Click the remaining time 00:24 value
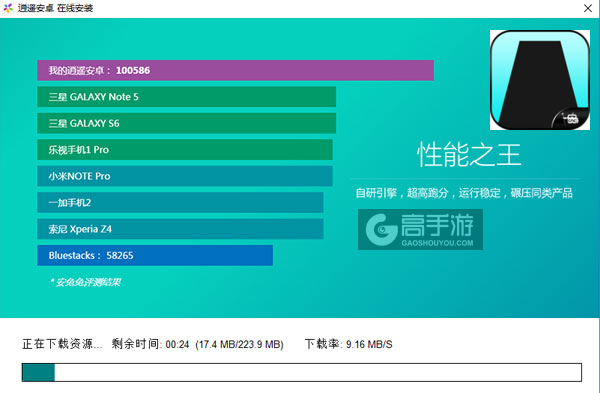The width and height of the screenshot is (600, 393). [x=177, y=344]
